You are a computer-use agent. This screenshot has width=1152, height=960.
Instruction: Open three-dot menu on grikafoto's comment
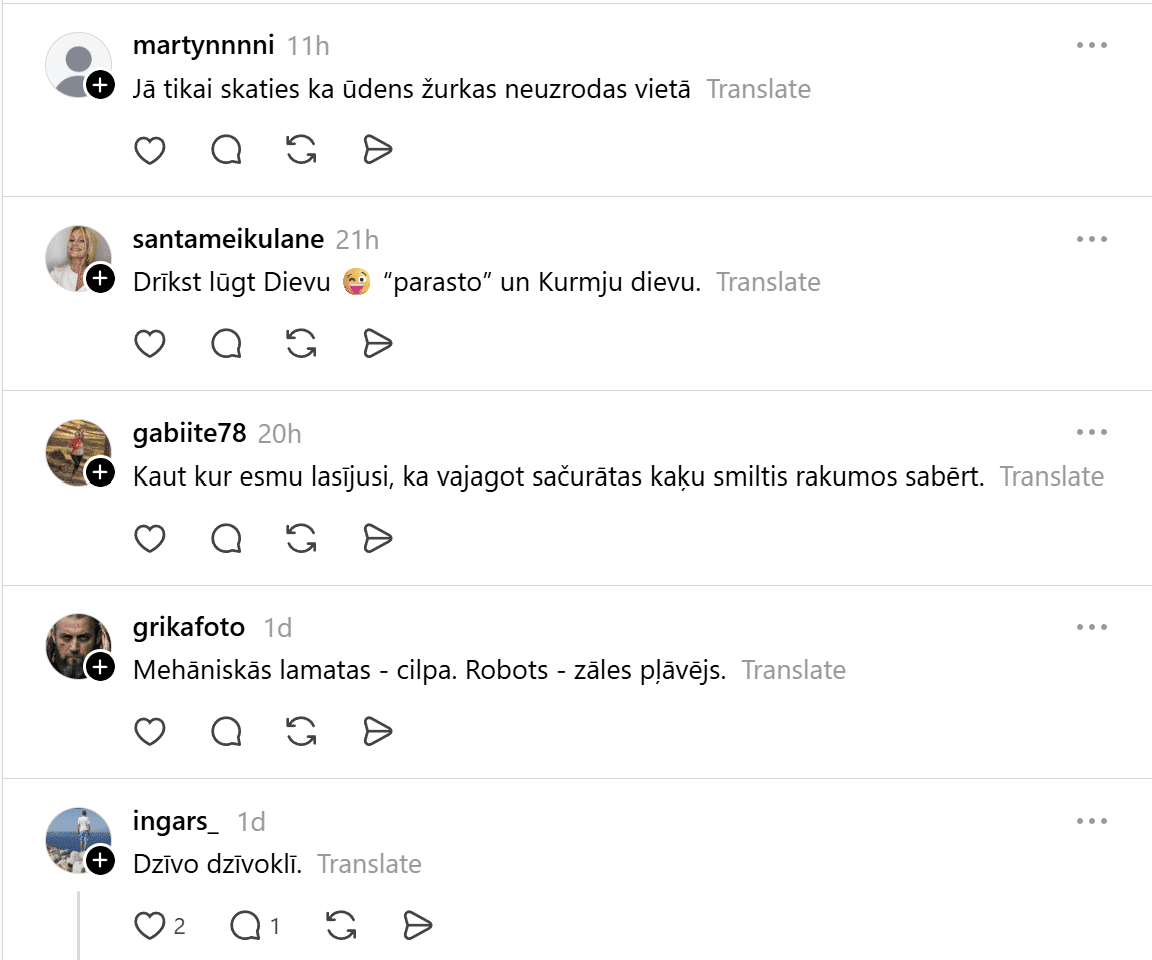1092,627
